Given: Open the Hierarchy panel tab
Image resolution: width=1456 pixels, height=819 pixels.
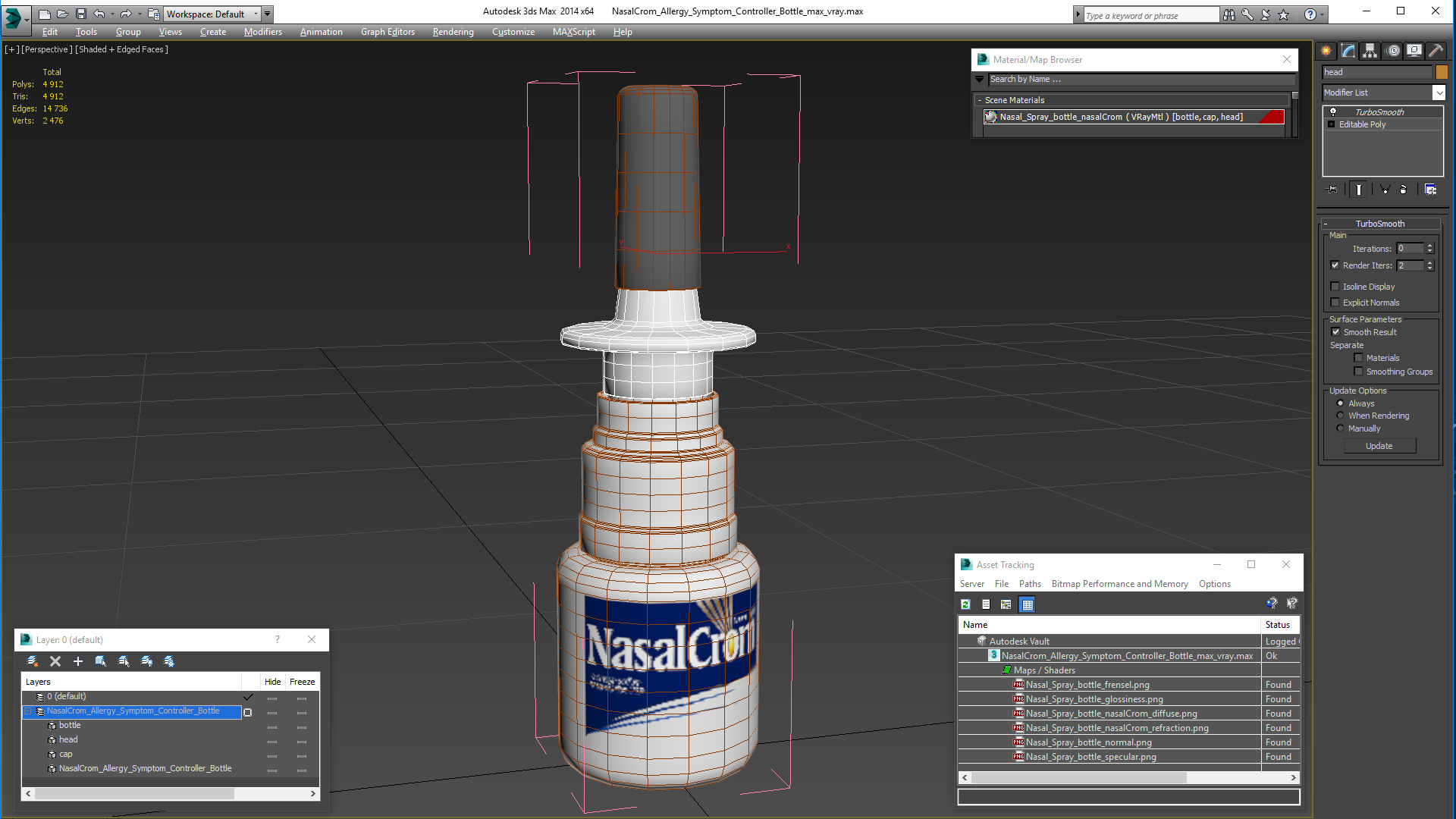Looking at the screenshot, I should tap(1370, 51).
